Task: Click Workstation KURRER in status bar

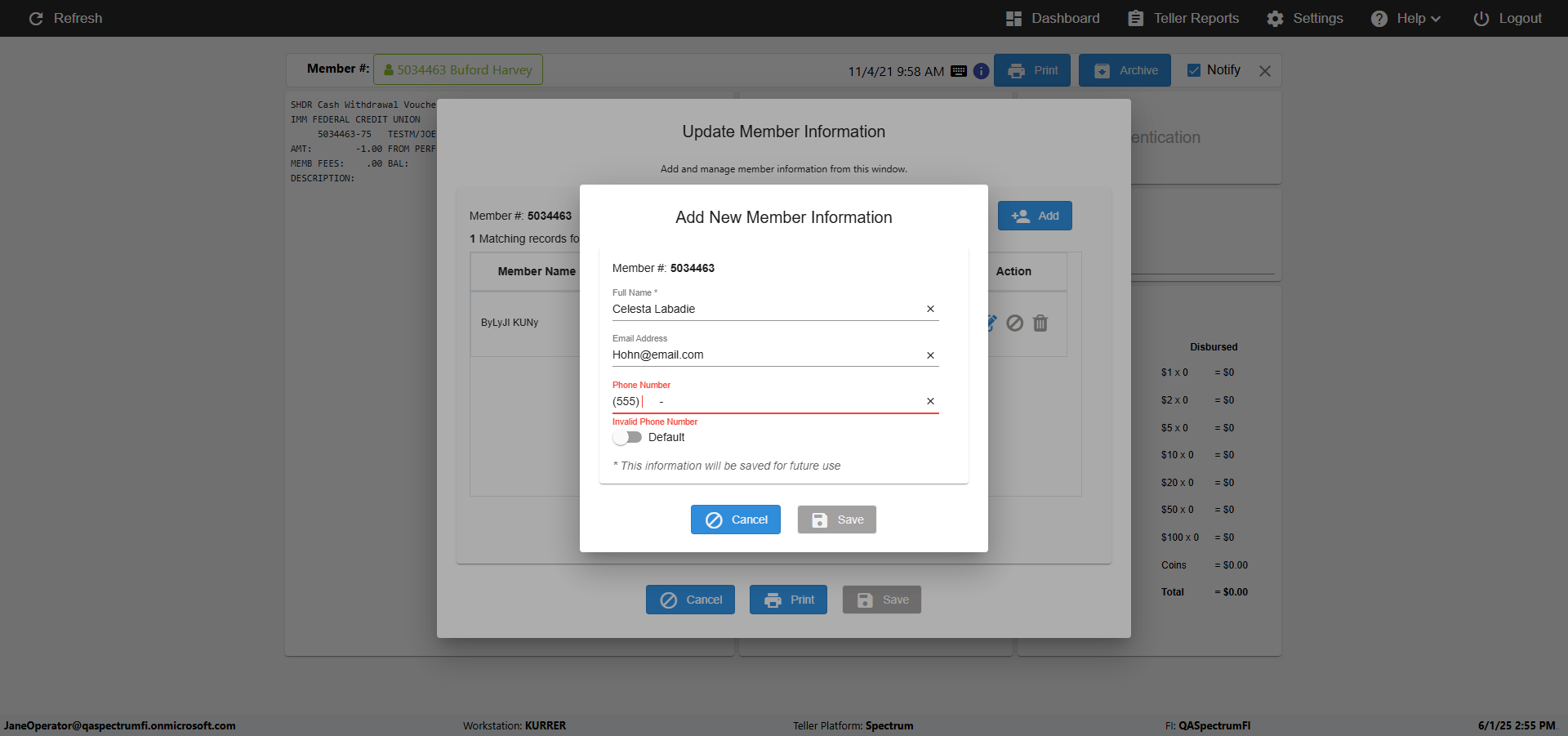Action: [514, 725]
